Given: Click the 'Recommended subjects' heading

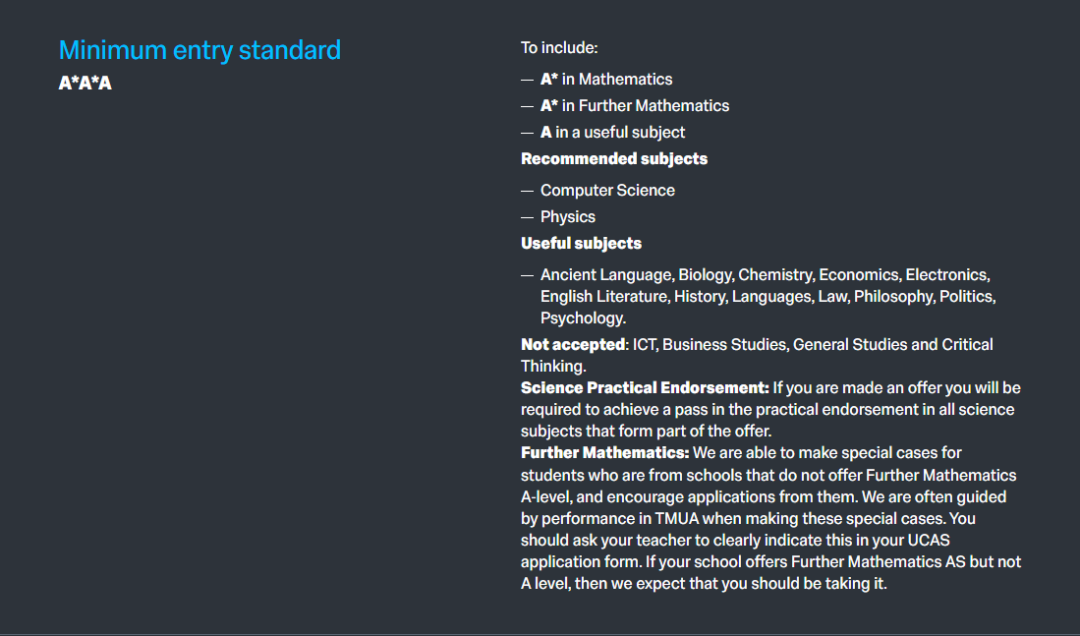Looking at the screenshot, I should tap(614, 159).
